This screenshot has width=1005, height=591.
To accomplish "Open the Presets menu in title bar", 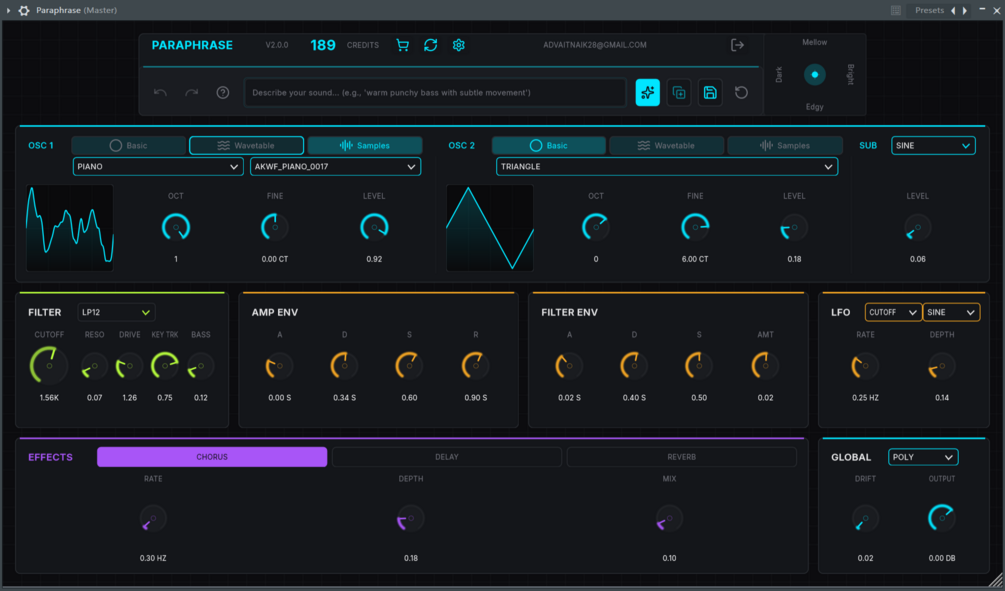I will 929,10.
